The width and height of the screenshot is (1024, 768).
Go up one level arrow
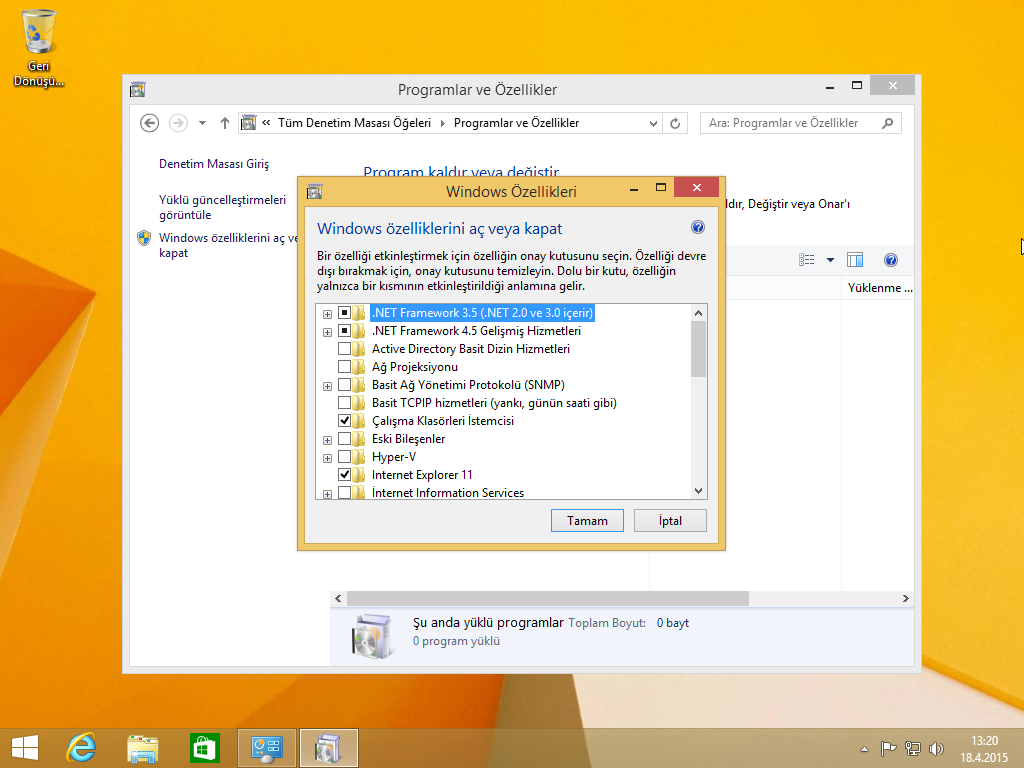coord(225,123)
